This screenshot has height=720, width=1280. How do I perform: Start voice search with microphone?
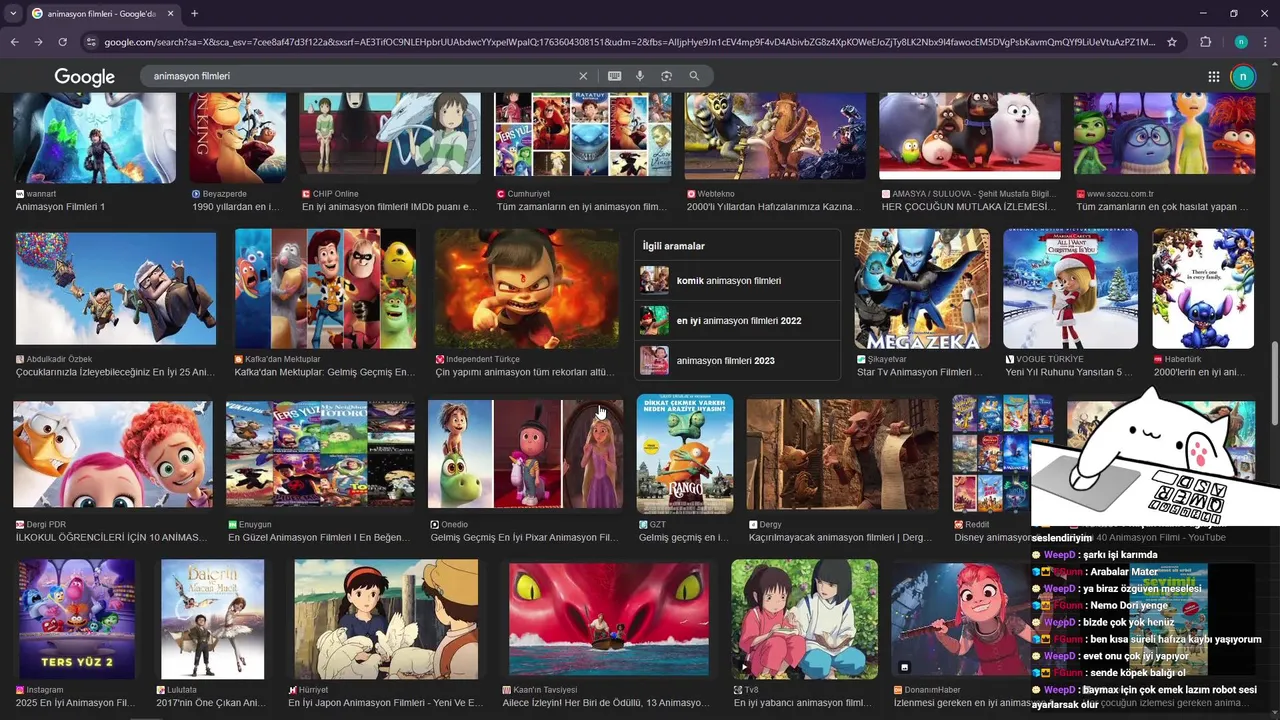(640, 76)
